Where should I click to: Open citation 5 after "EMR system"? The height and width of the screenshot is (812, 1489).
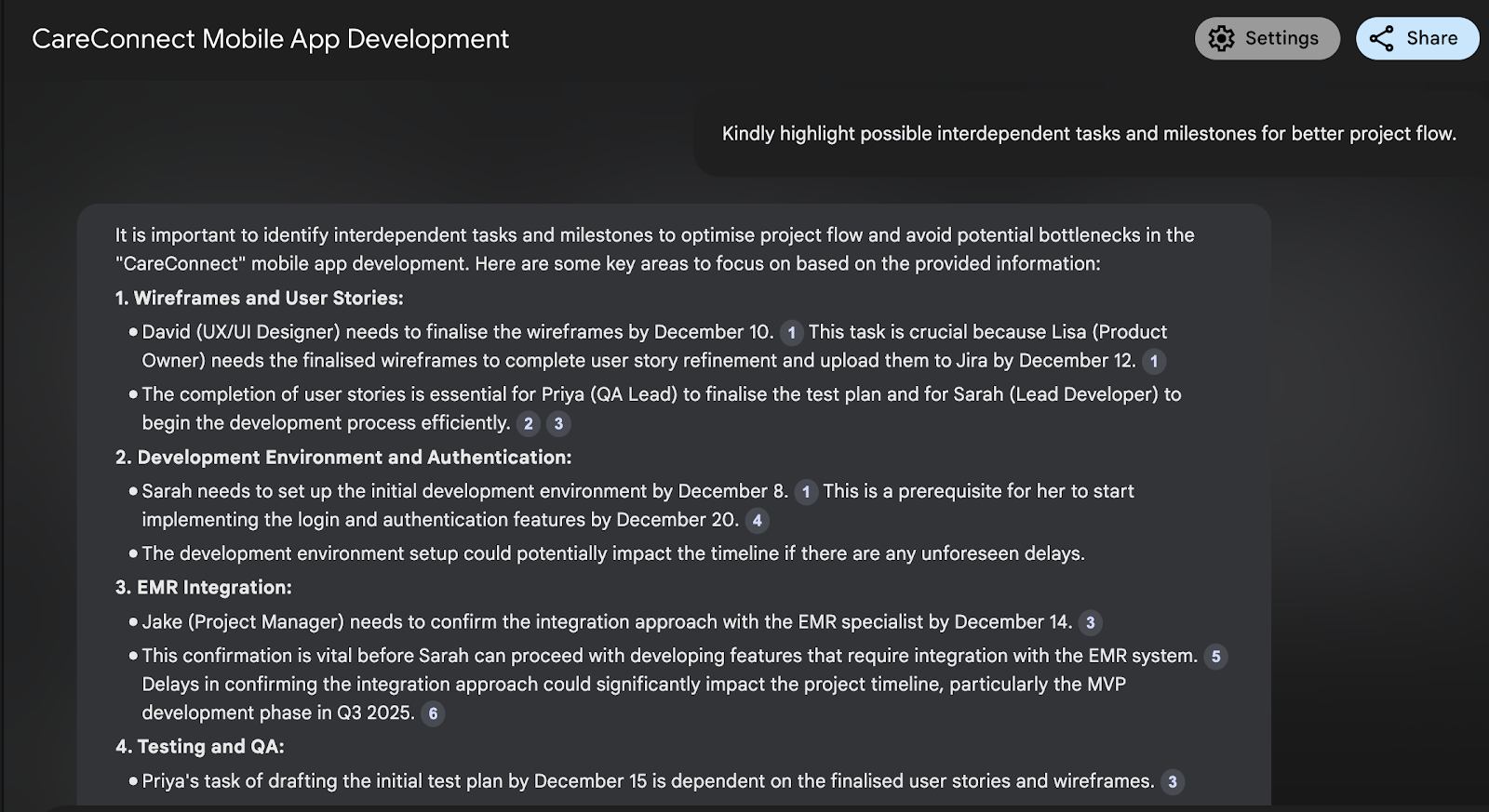1215,657
